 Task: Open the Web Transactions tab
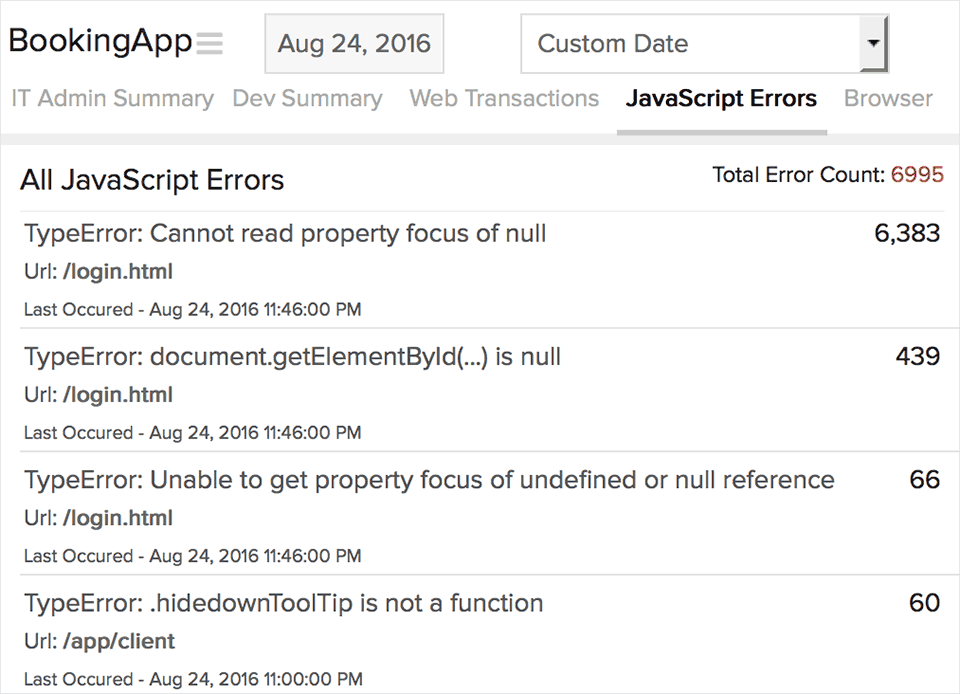pyautogui.click(x=504, y=99)
